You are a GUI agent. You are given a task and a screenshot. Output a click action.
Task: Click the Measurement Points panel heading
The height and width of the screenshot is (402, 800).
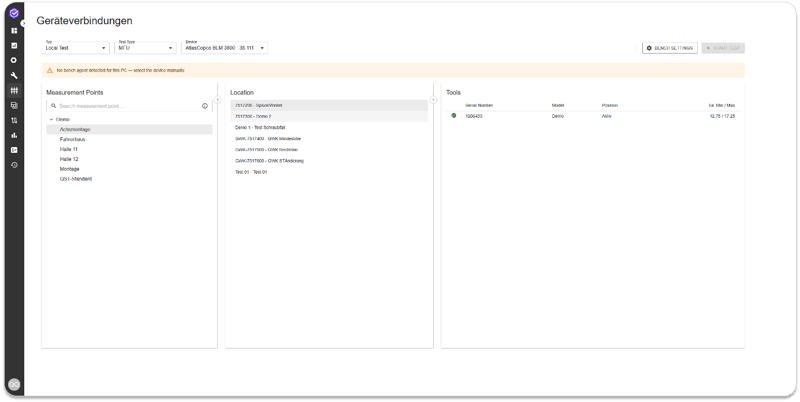pyautogui.click(x=74, y=92)
